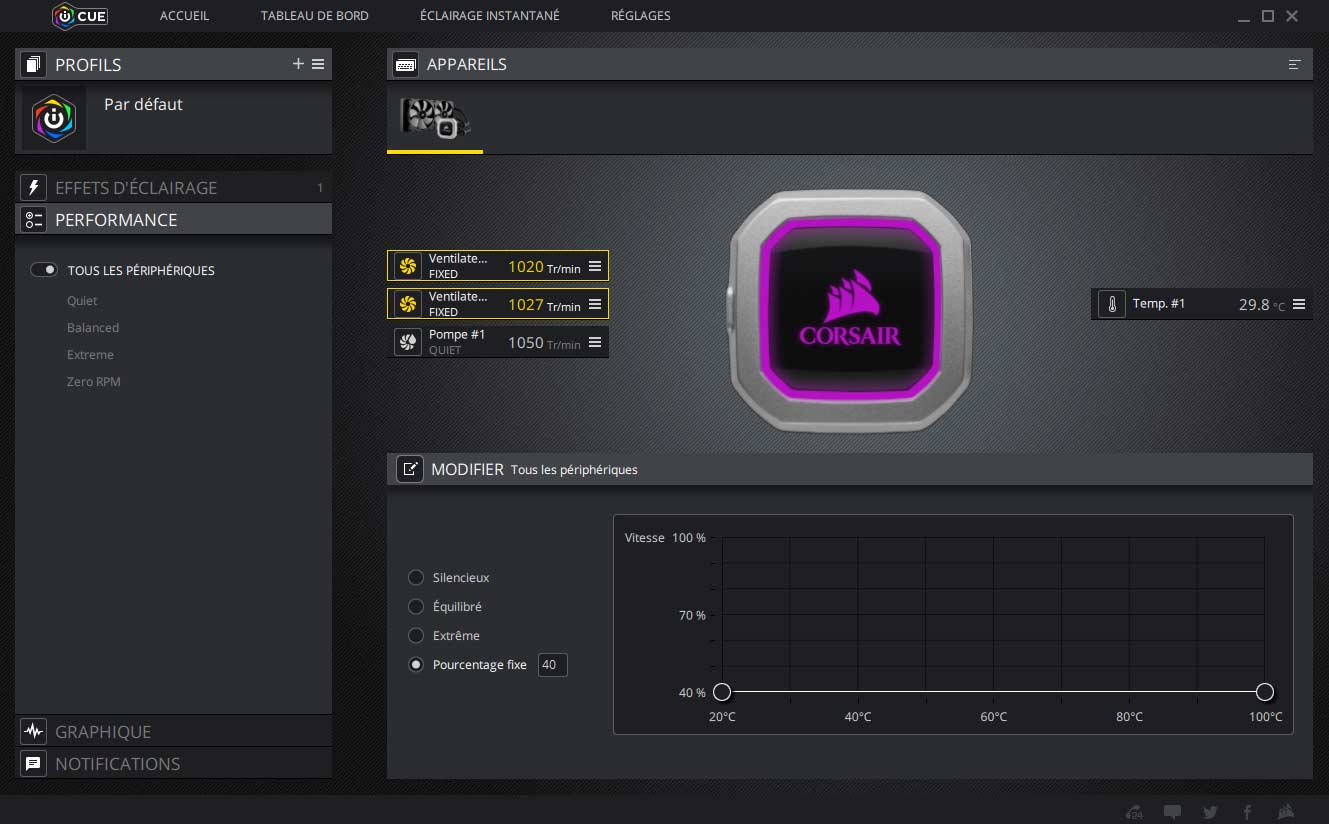Click the Notifications message icon
This screenshot has height=824, width=1329.
[33, 763]
